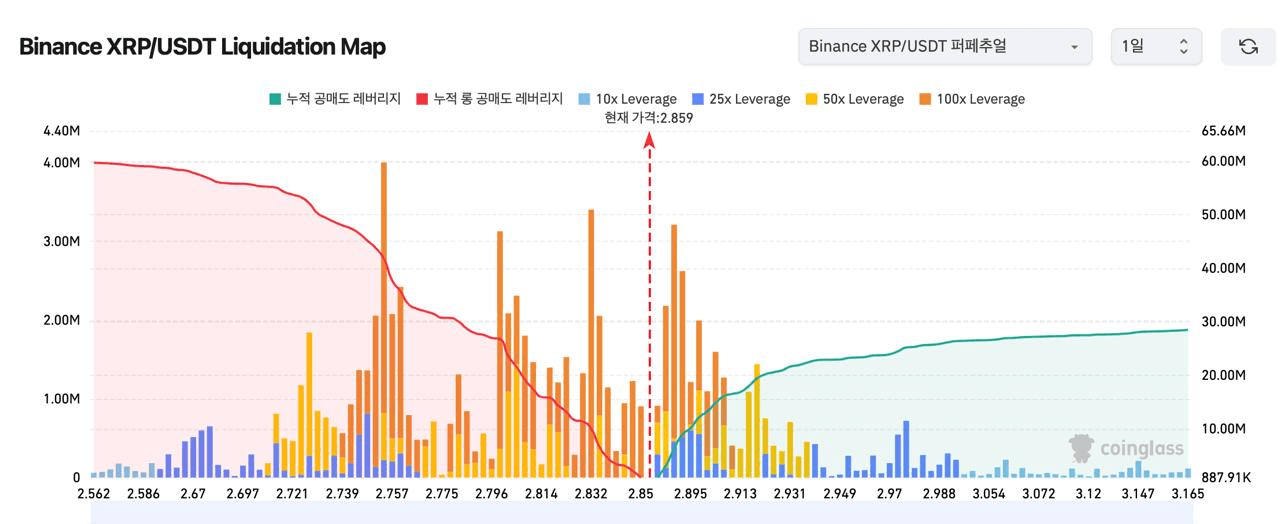Click the 2.97 price axis label

pos(890,493)
